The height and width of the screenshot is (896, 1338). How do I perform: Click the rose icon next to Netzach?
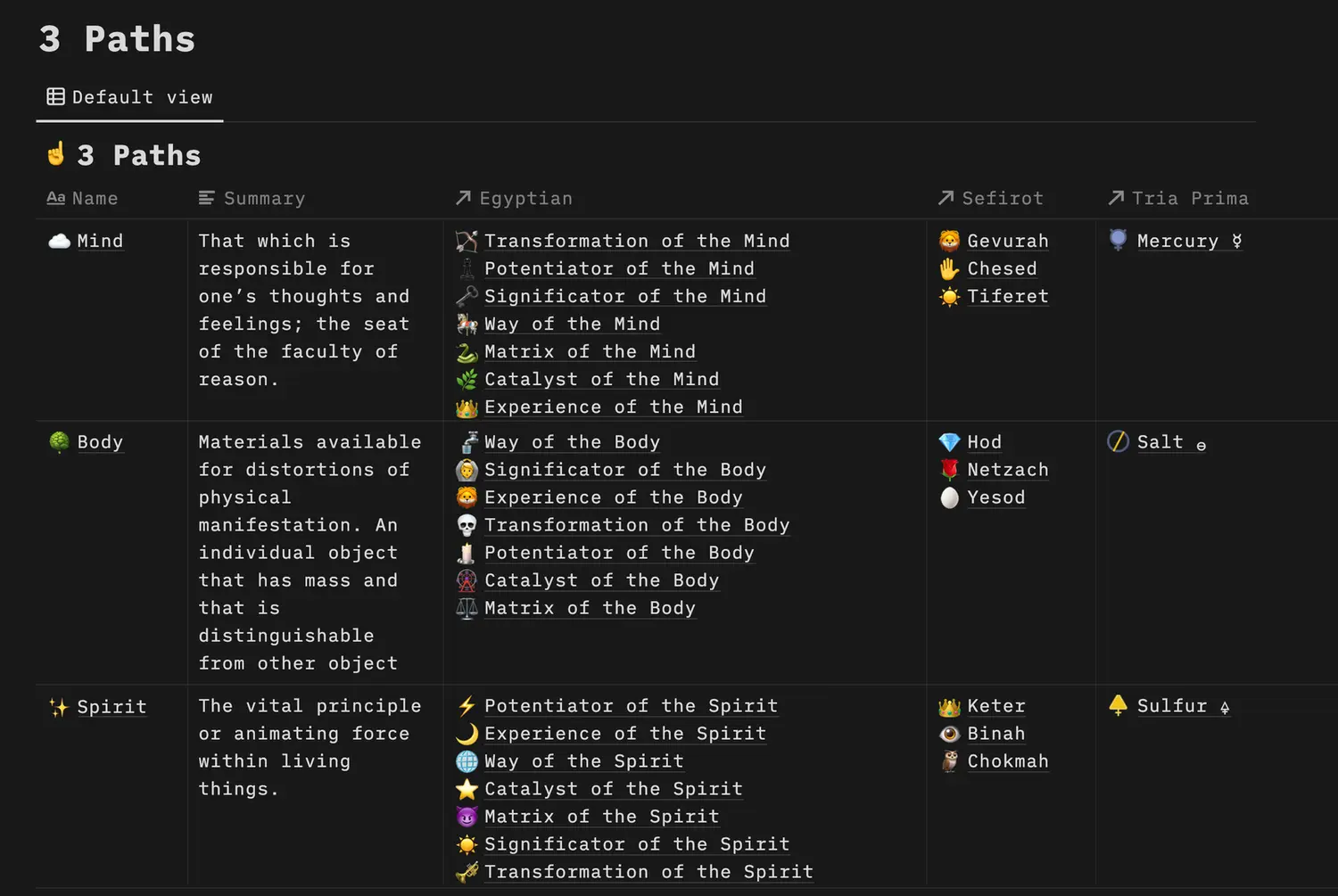(x=949, y=470)
